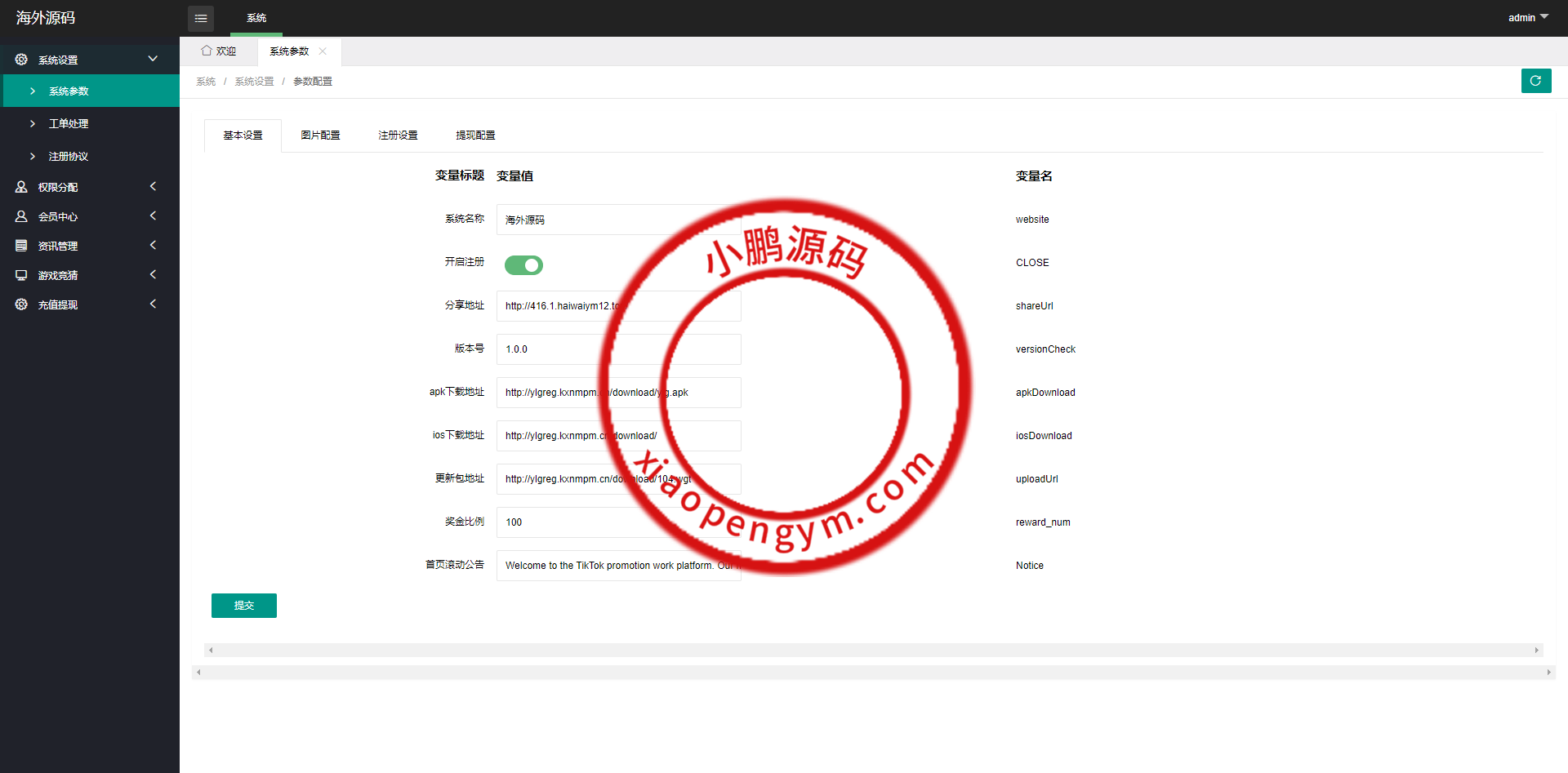Viewport: 1568px width, 773px height.
Task: Expand the 权限分配 menu arrow
Action: (153, 187)
